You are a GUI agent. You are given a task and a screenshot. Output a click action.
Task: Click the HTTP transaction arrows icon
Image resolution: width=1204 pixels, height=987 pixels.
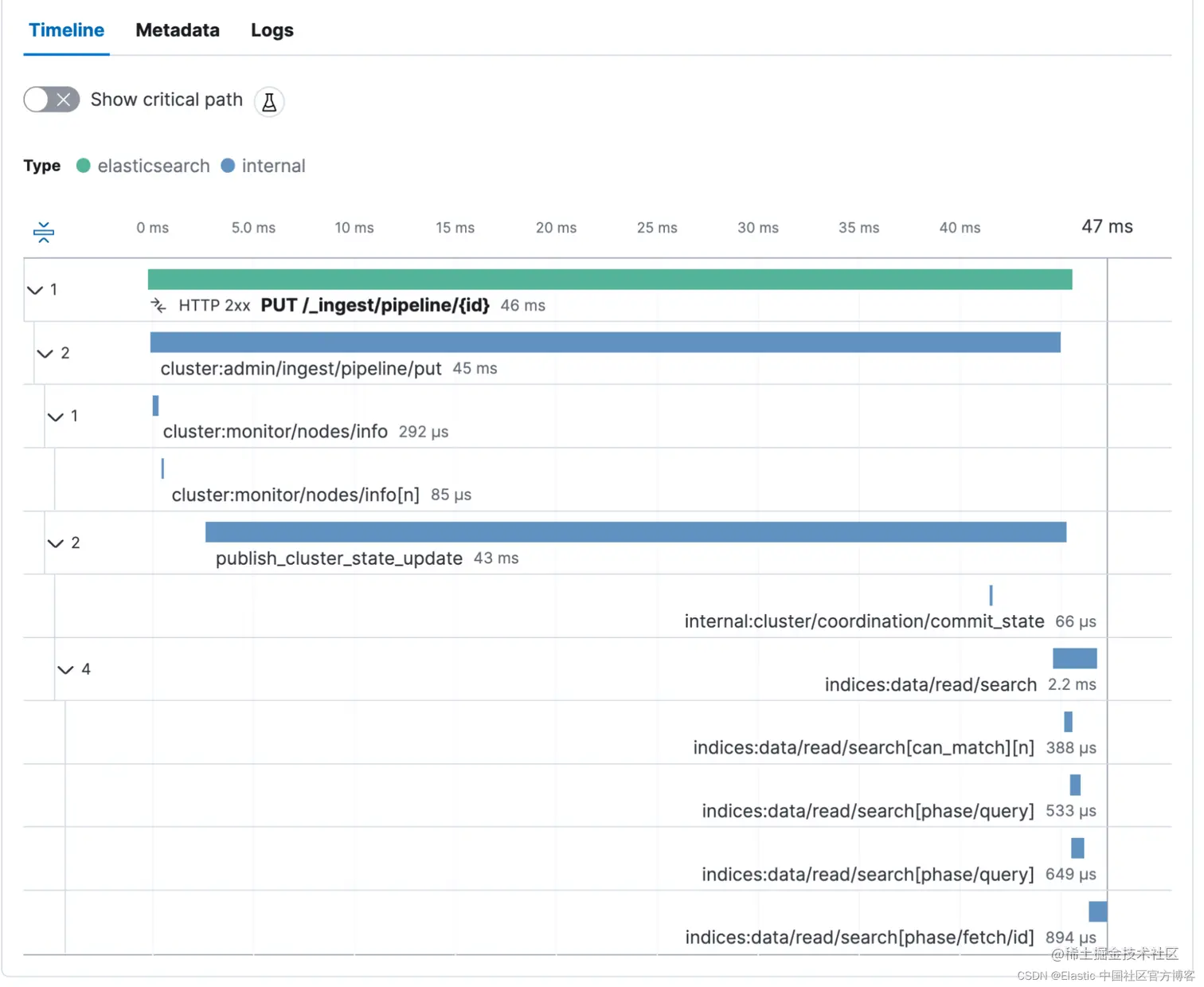[158, 305]
